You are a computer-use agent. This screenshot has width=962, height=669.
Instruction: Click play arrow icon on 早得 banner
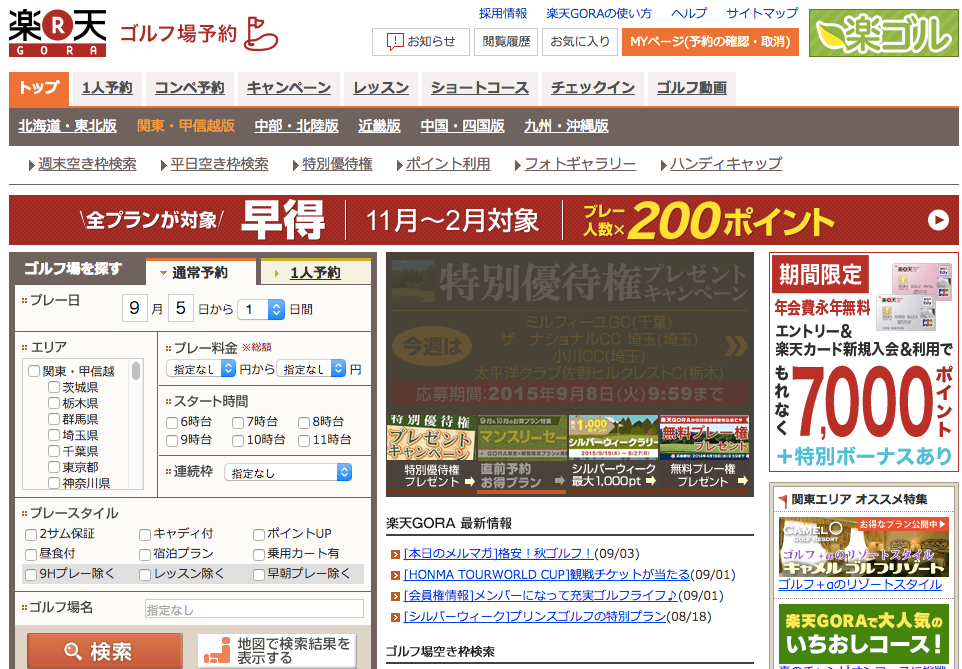938,220
